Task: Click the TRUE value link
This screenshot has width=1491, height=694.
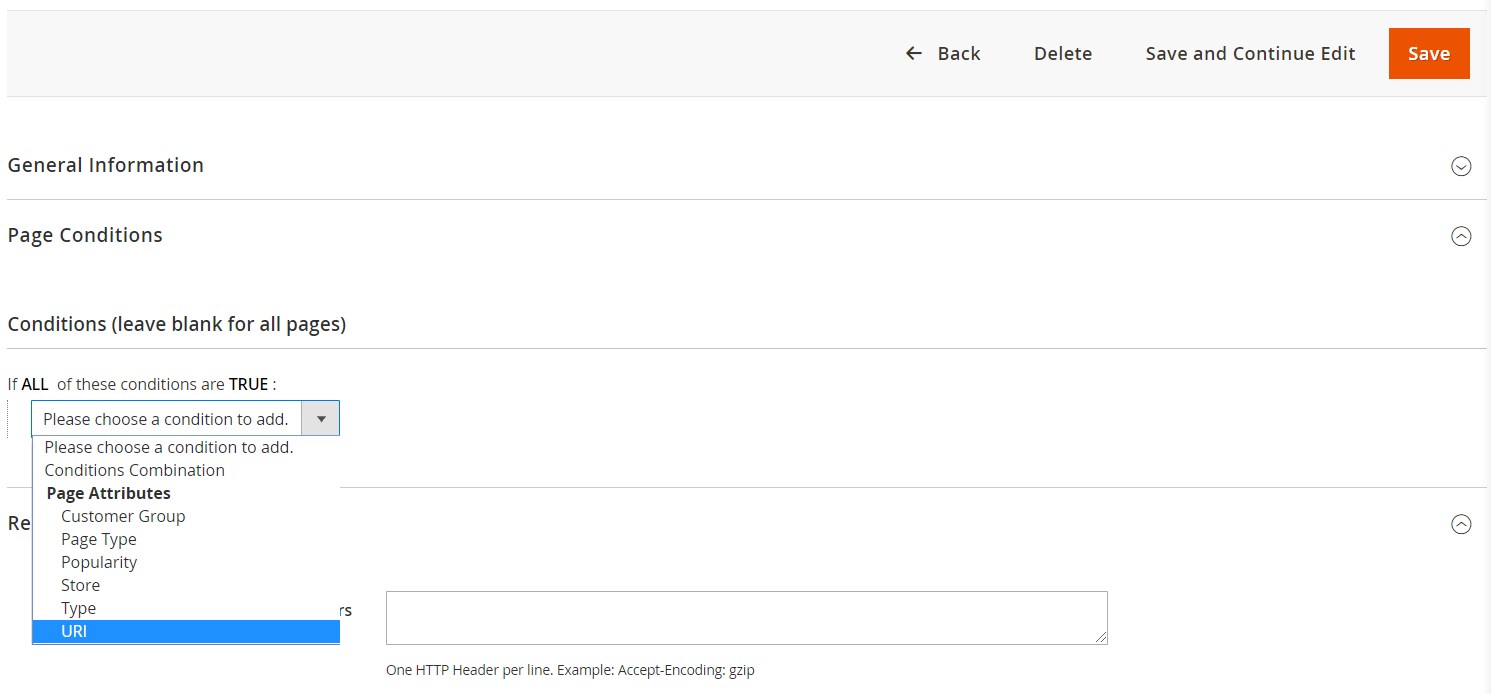Action: click(x=248, y=384)
